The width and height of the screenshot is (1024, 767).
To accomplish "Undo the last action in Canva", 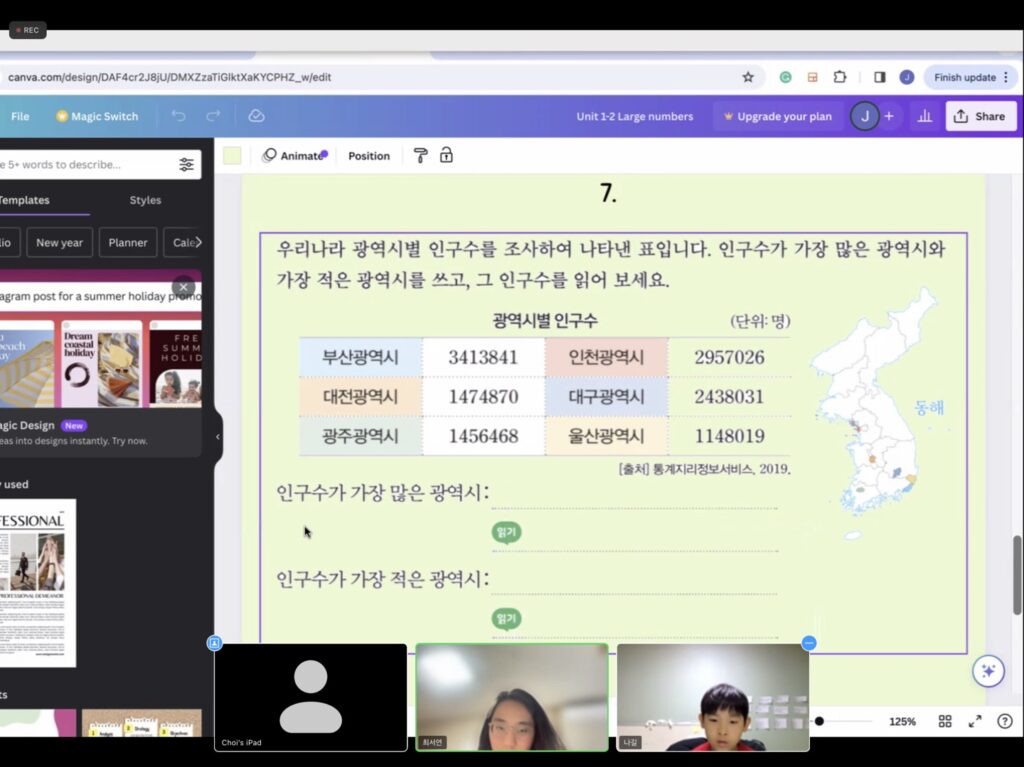I will pyautogui.click(x=178, y=116).
